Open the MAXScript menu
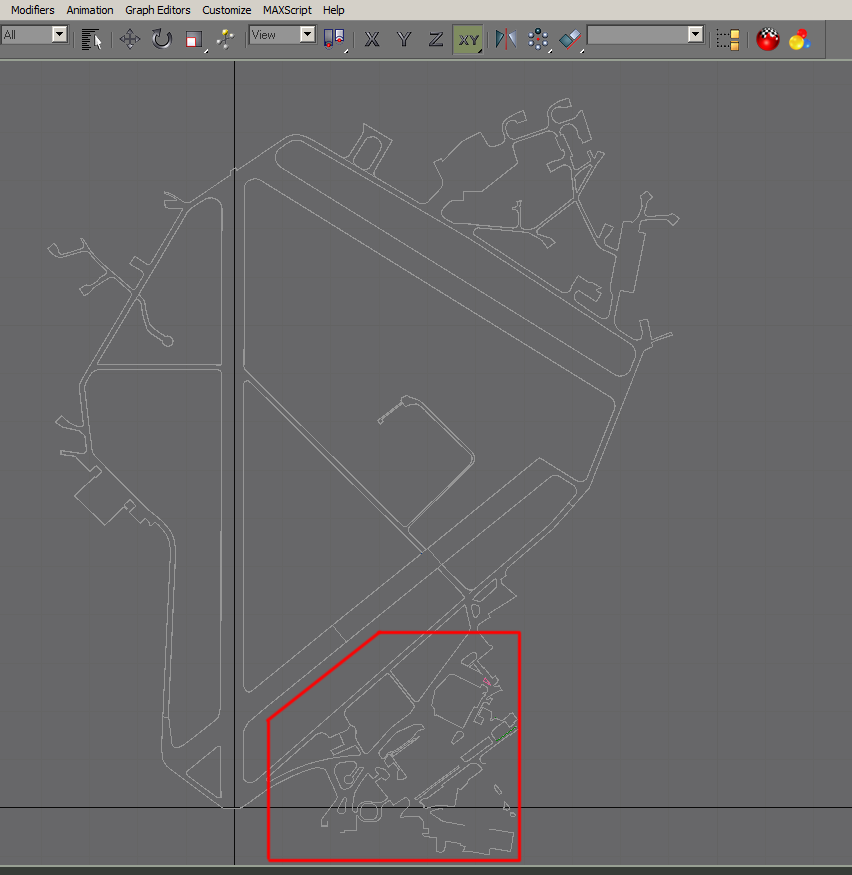This screenshot has height=875, width=852. [x=287, y=10]
